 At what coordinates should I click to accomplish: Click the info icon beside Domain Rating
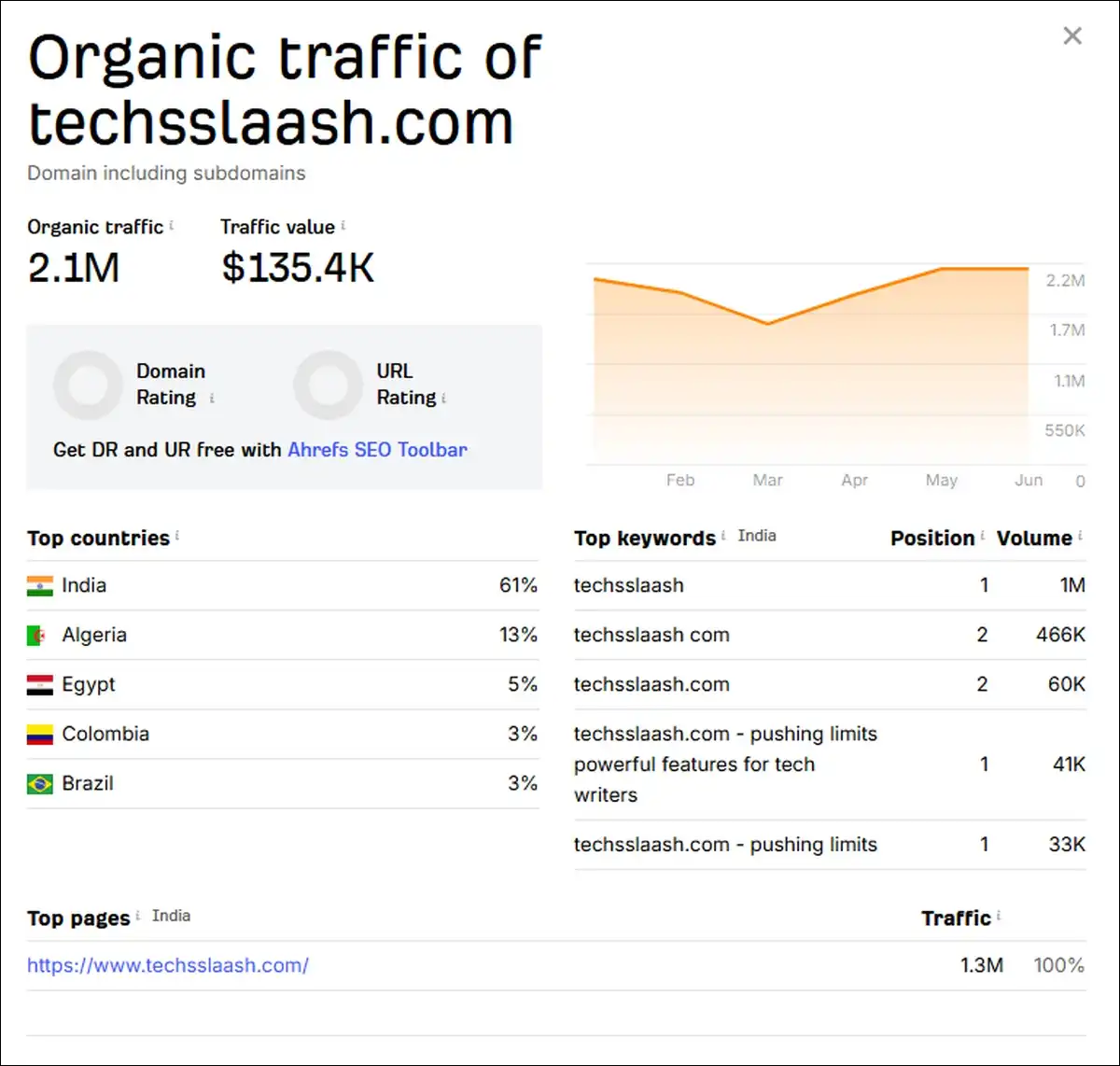[x=212, y=398]
